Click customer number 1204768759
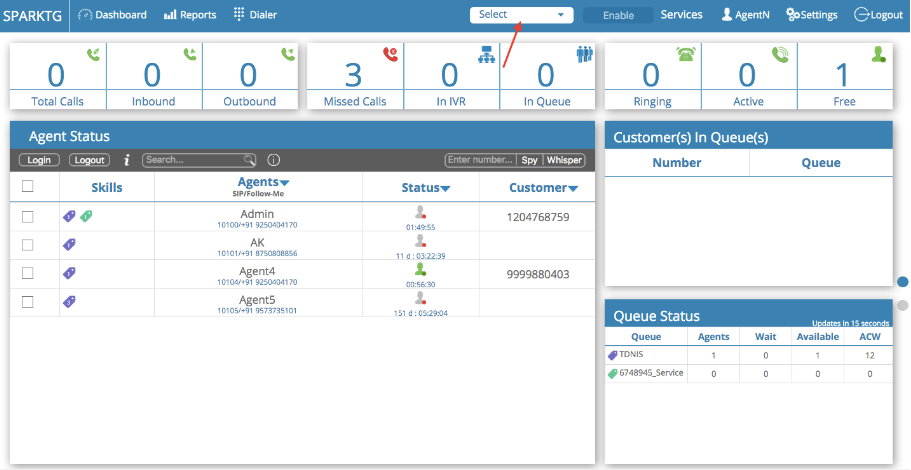The image size is (911, 470). coord(538,217)
